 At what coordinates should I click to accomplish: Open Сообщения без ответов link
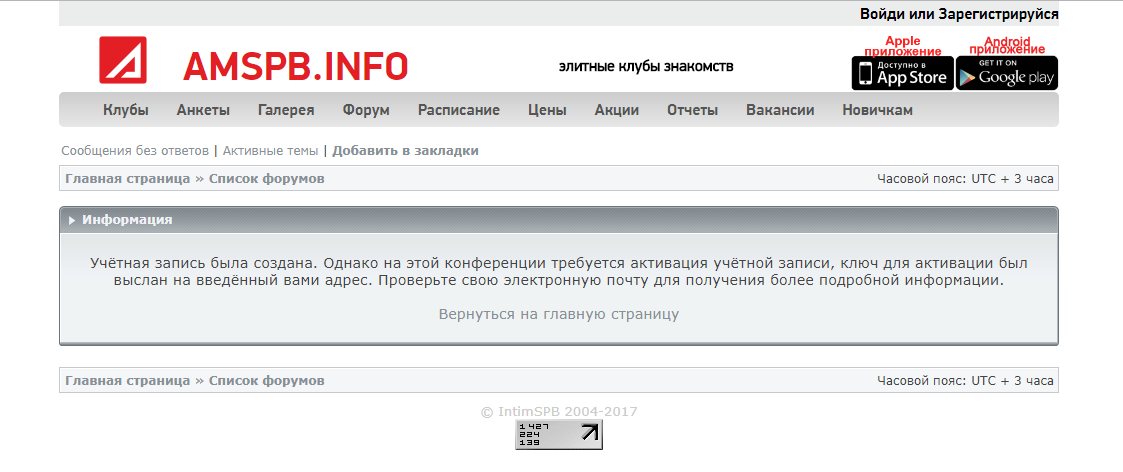pos(135,151)
